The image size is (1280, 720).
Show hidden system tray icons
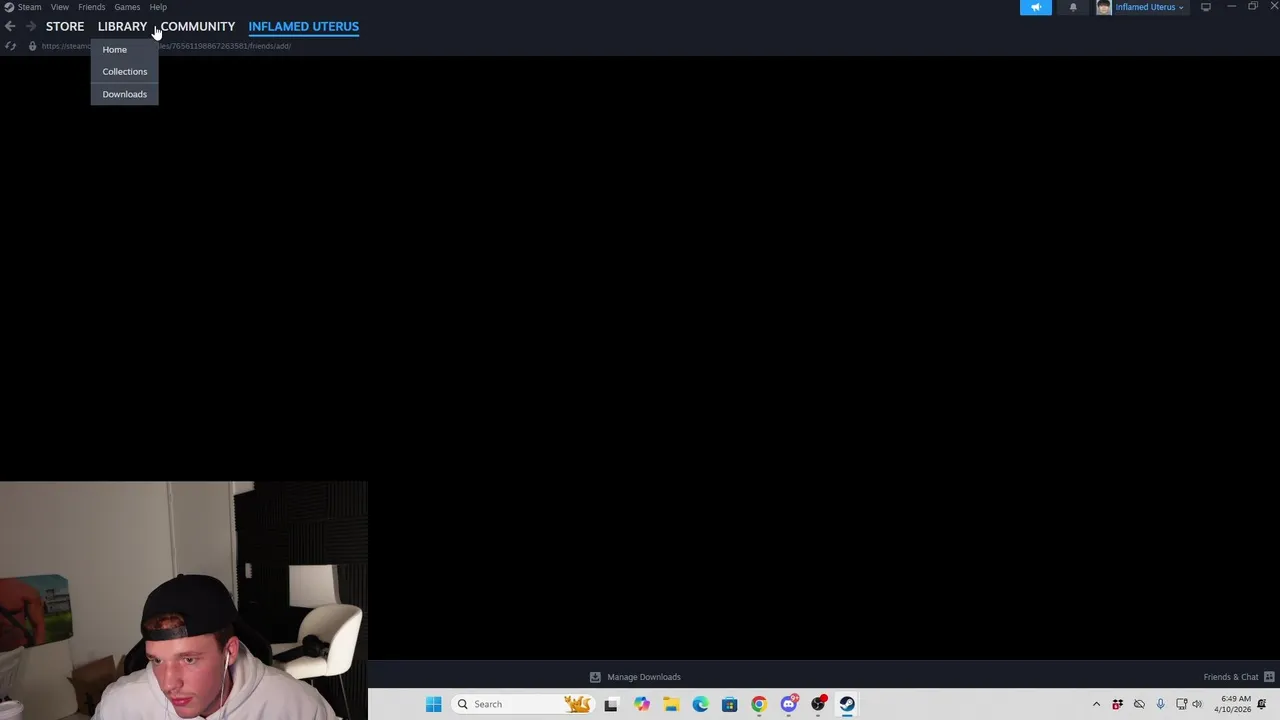pos(1096,704)
